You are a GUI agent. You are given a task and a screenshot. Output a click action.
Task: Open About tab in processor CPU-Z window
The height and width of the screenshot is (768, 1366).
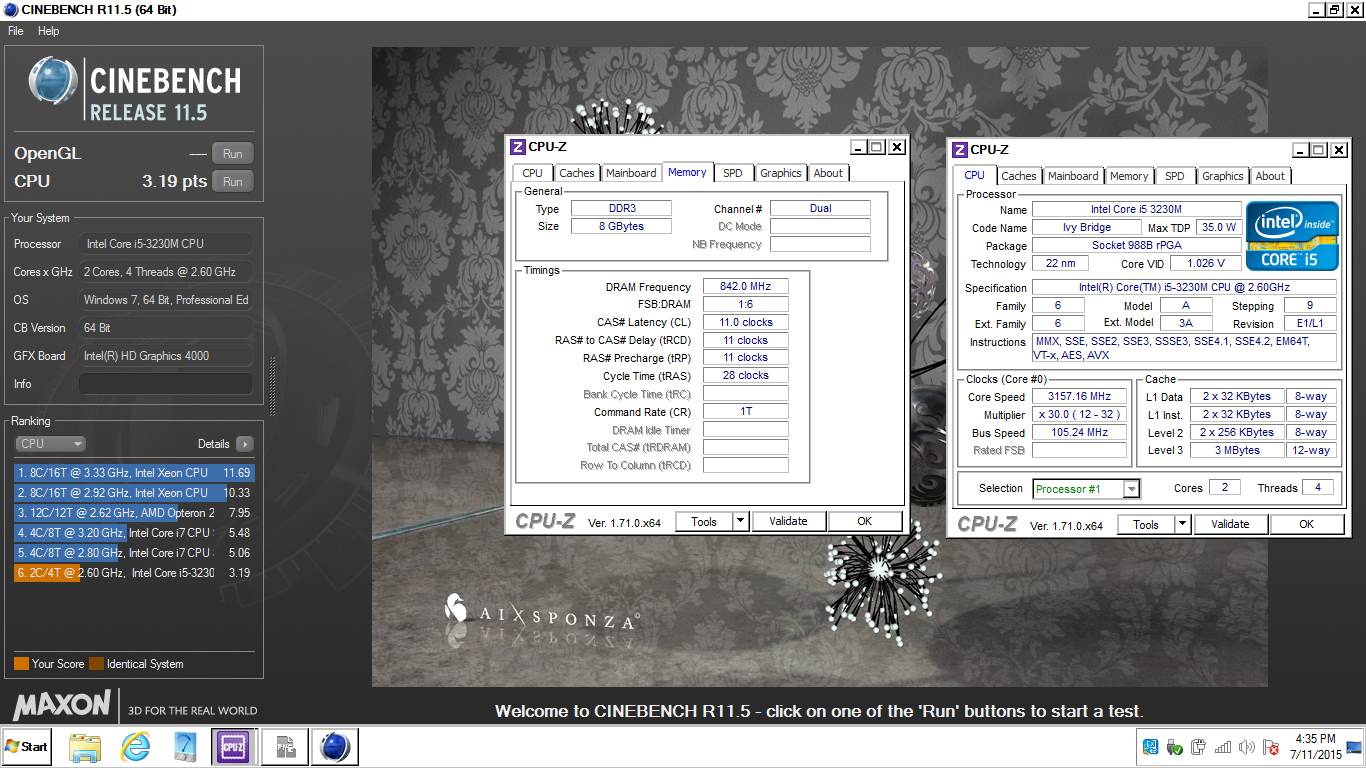1270,176
